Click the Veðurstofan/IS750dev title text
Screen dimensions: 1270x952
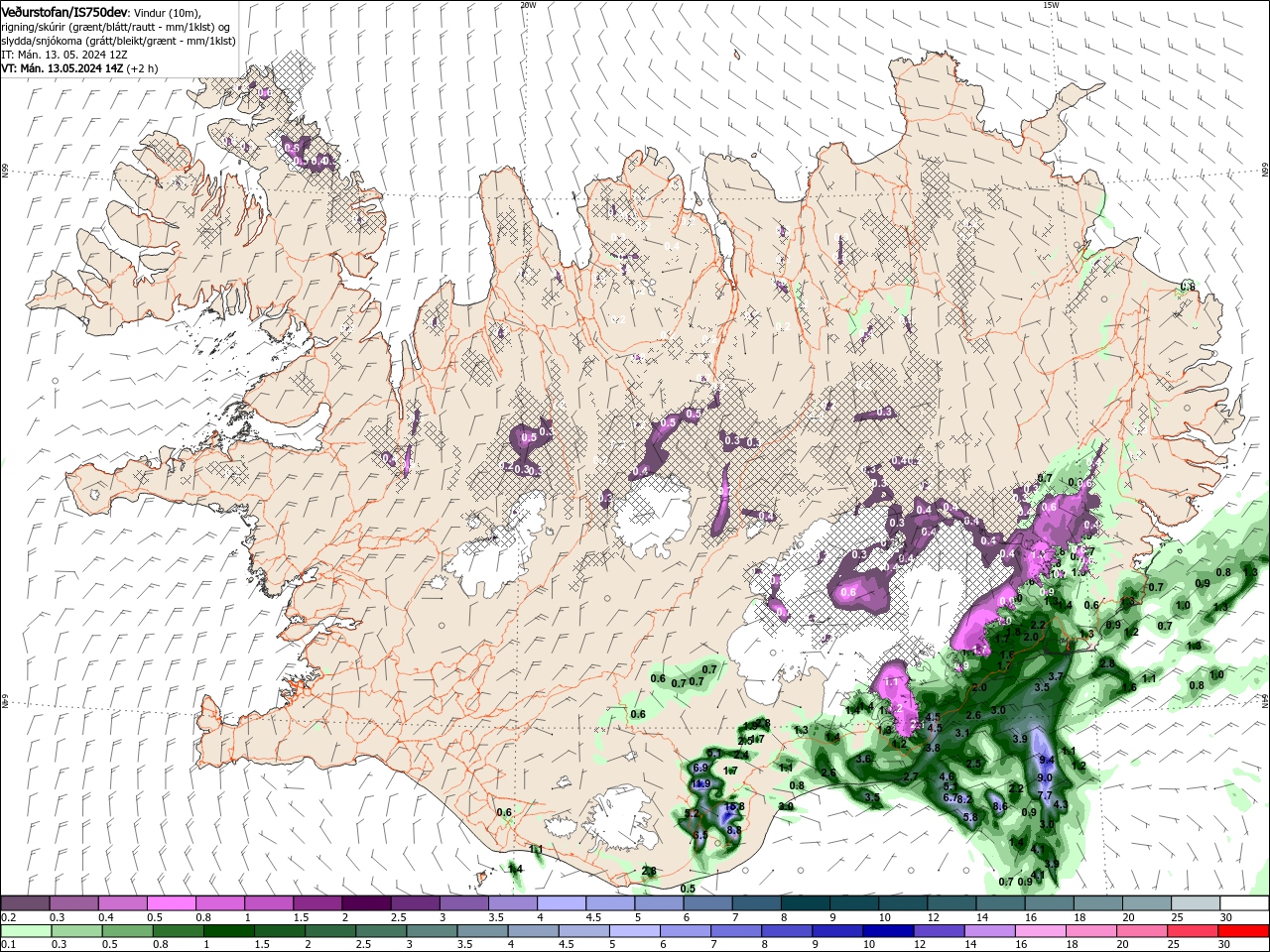(64, 11)
